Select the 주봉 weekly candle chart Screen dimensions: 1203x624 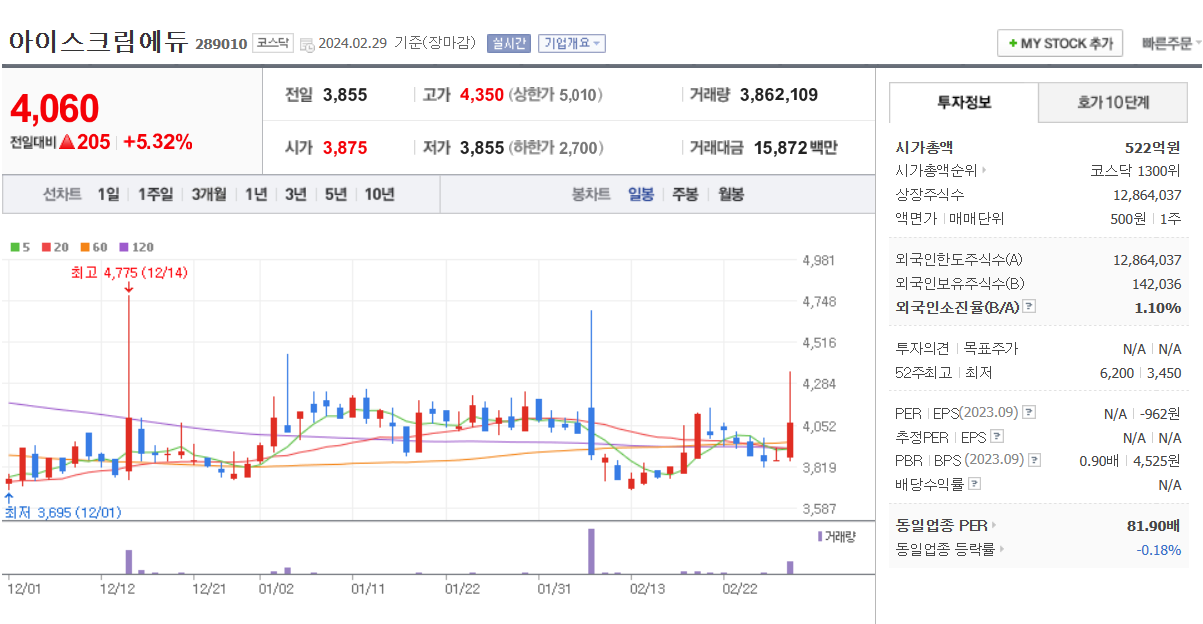pyautogui.click(x=685, y=194)
